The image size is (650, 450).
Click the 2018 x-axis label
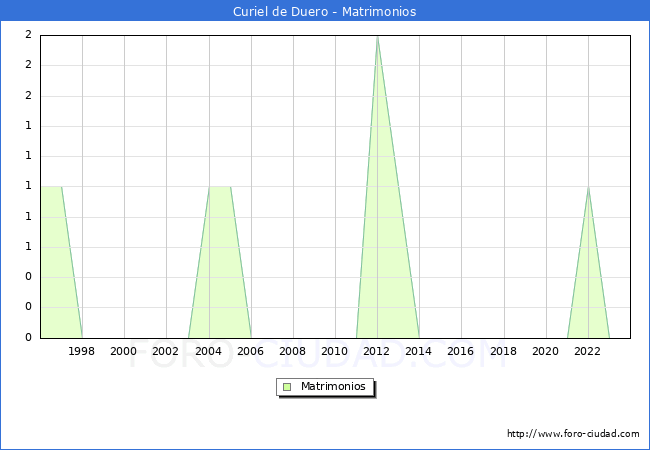coord(504,351)
